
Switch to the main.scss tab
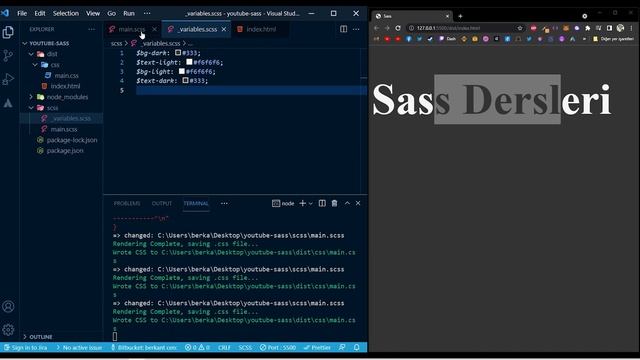click(131, 29)
